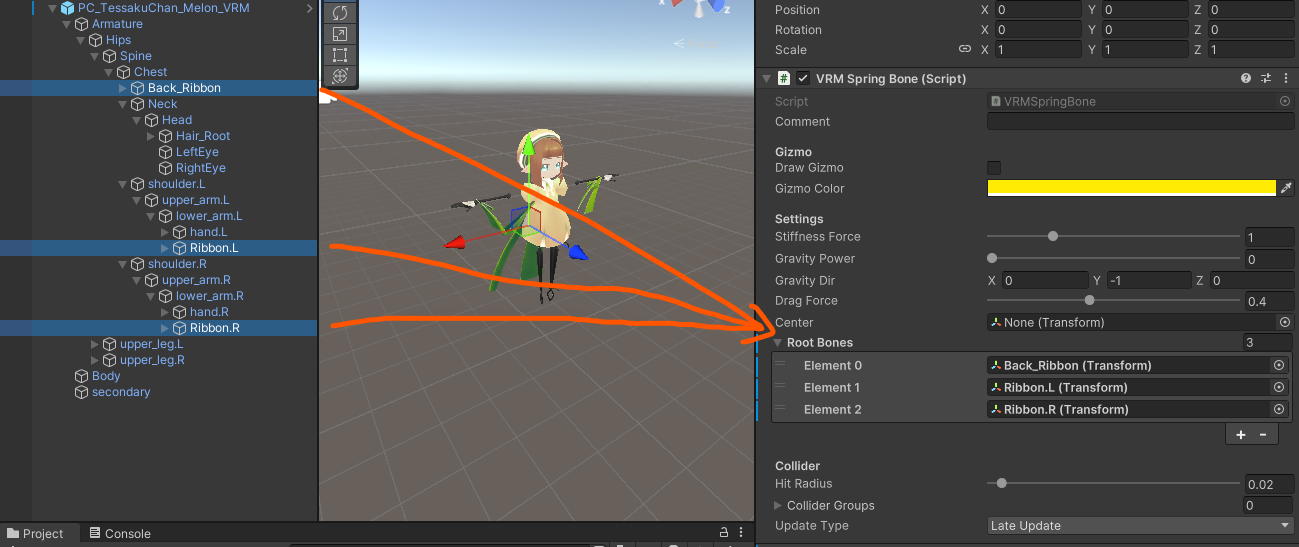Pick Gizmo Color with eyedropper

(x=1287, y=188)
